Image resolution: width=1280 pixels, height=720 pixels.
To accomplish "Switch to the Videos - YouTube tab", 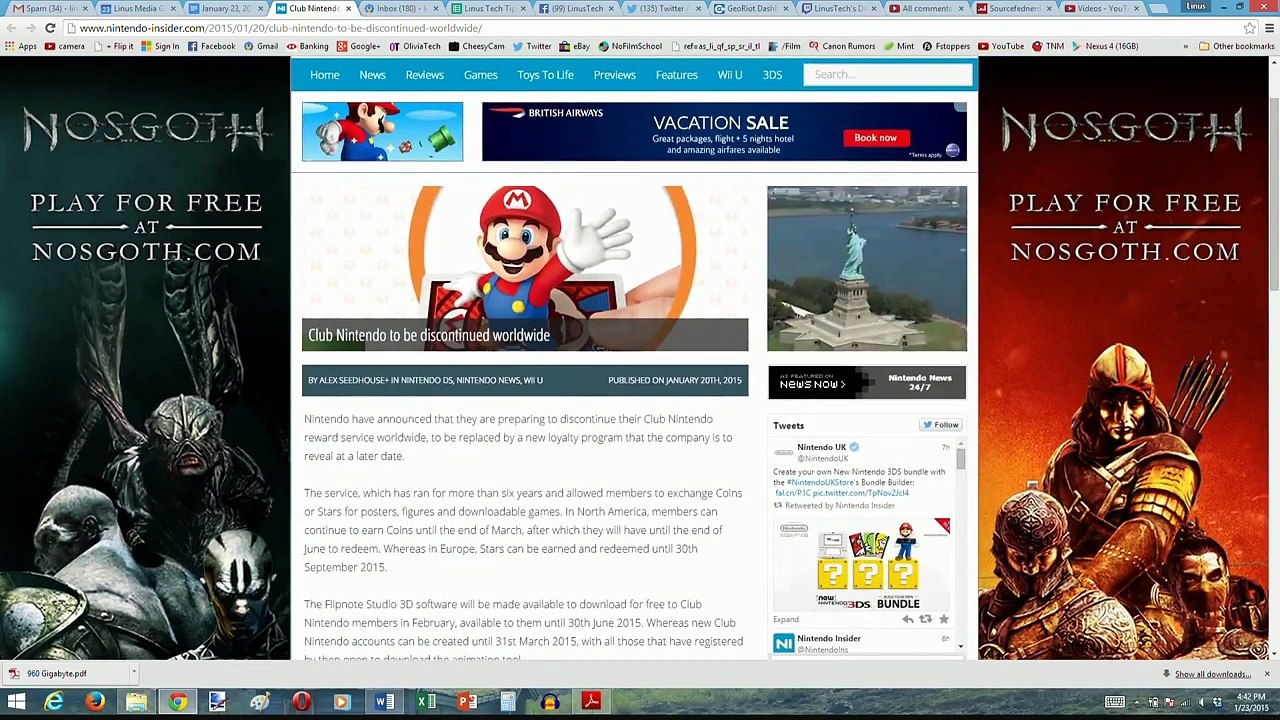I will point(1101,9).
